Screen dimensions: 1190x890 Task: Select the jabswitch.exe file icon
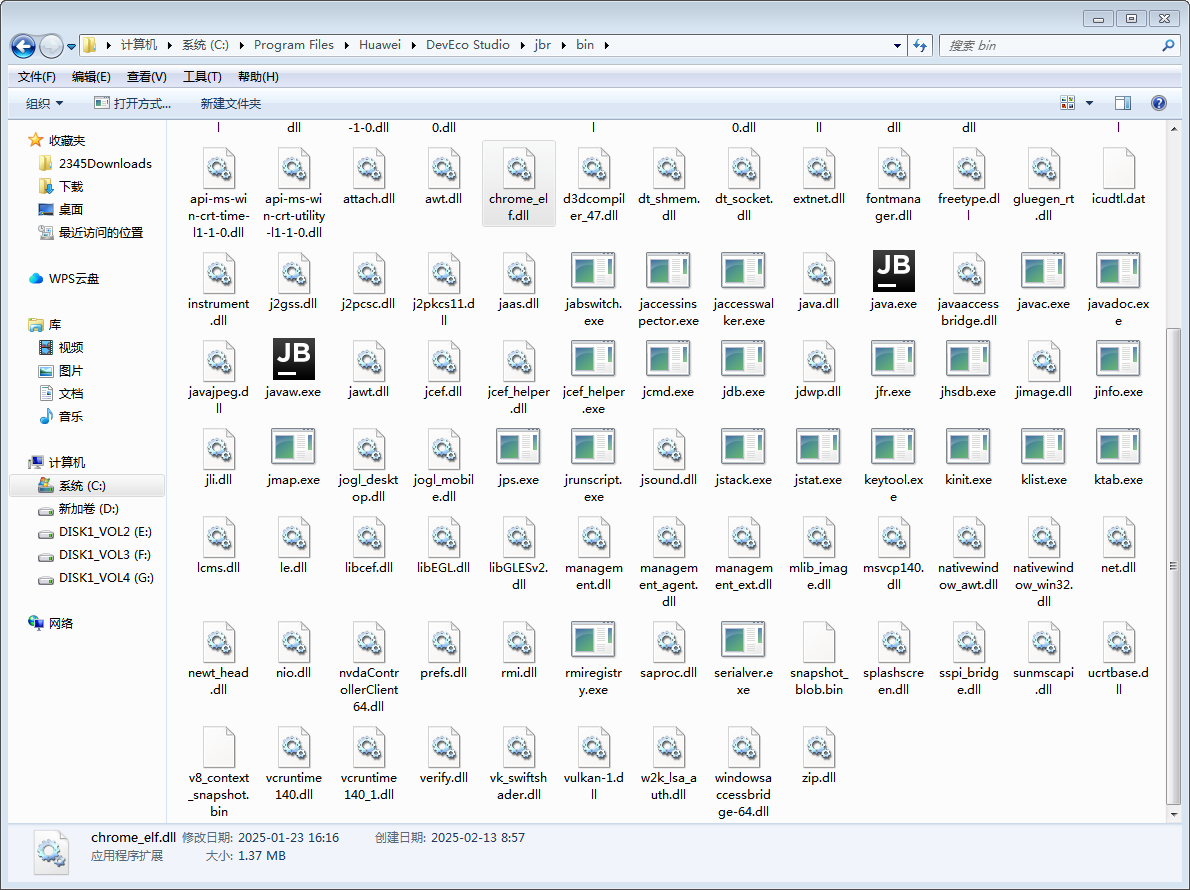[593, 271]
